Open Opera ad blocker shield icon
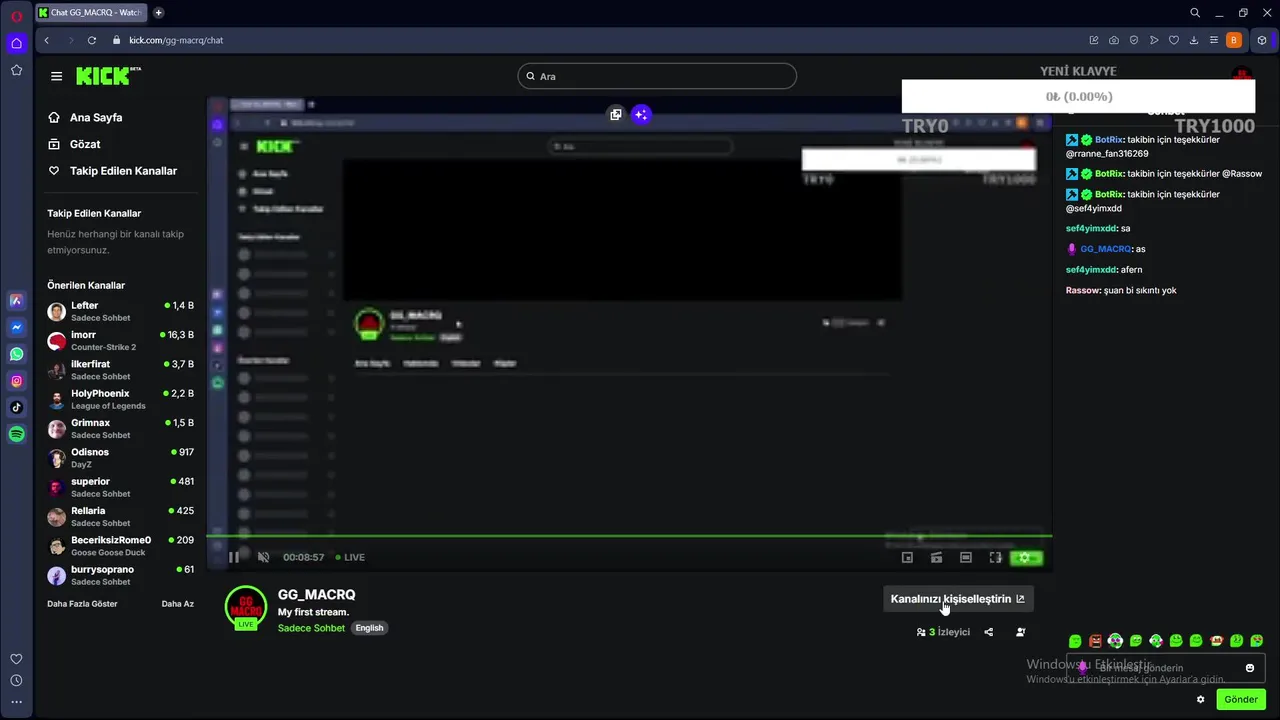The width and height of the screenshot is (1280, 720). (x=1134, y=40)
